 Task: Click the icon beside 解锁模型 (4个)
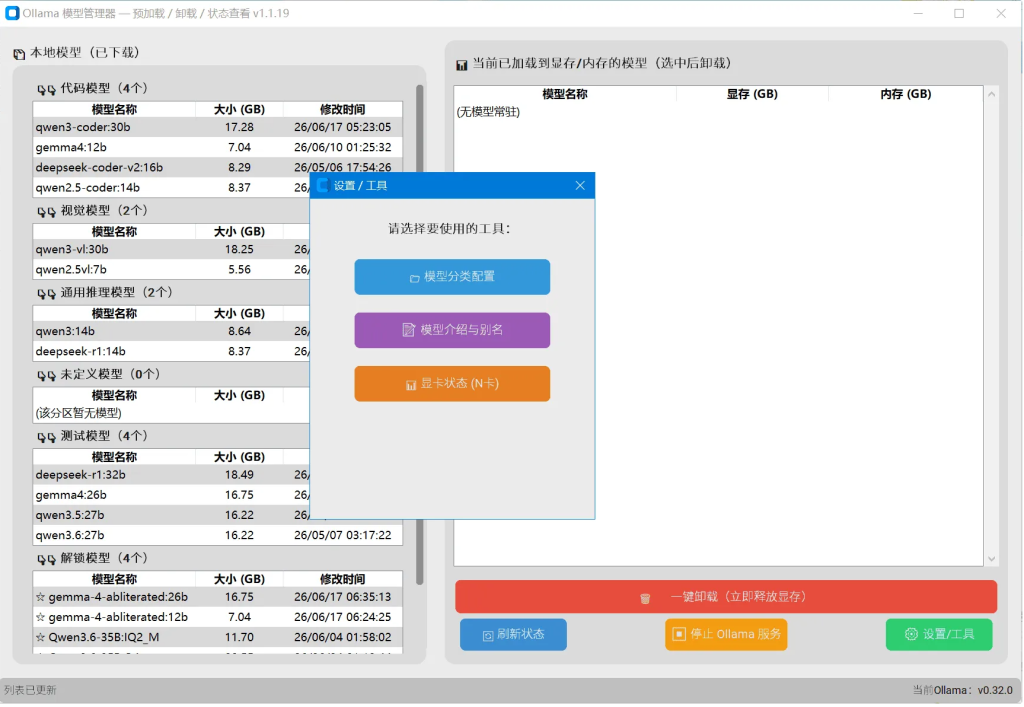[46, 559]
